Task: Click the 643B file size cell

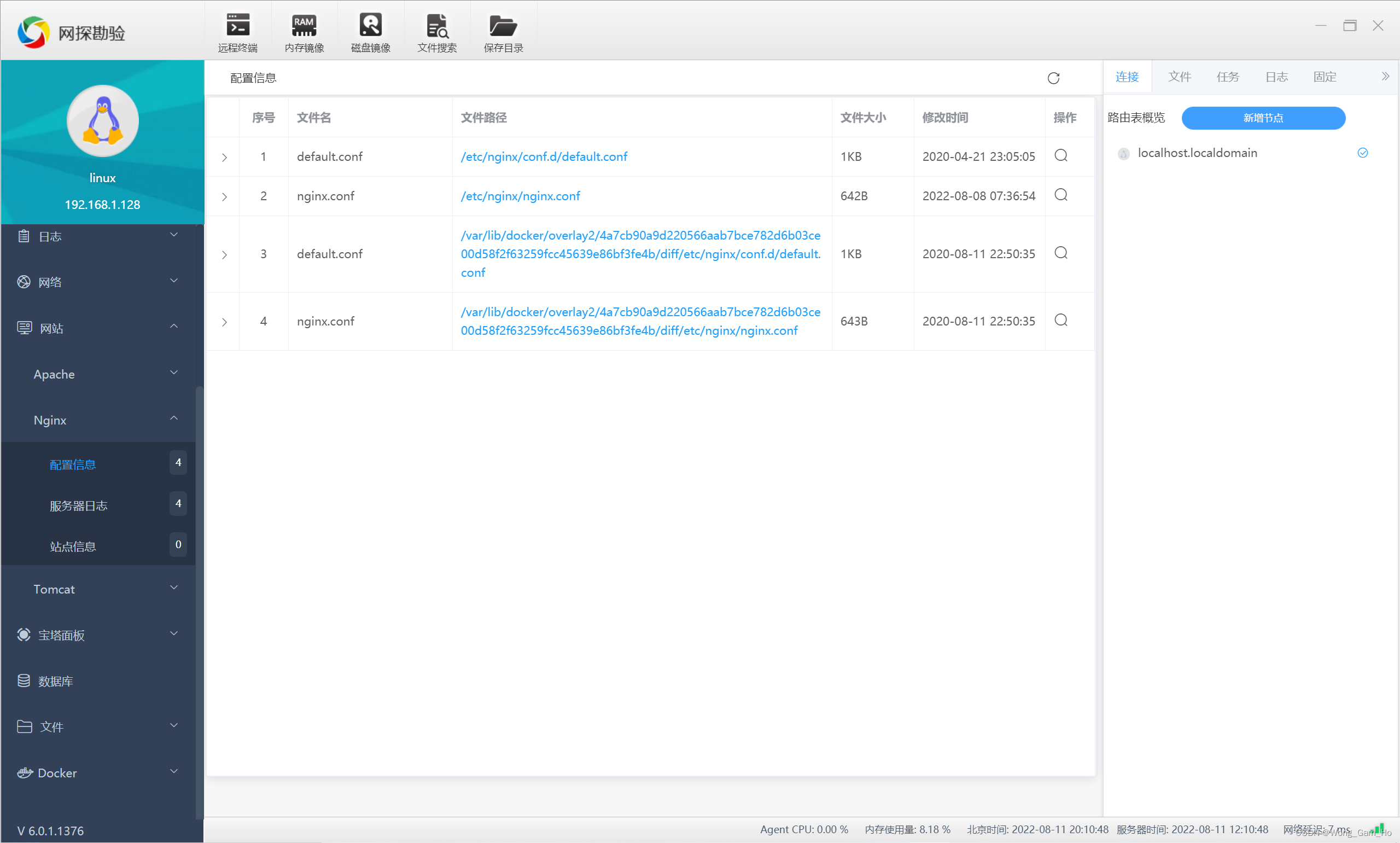Action: [x=854, y=321]
